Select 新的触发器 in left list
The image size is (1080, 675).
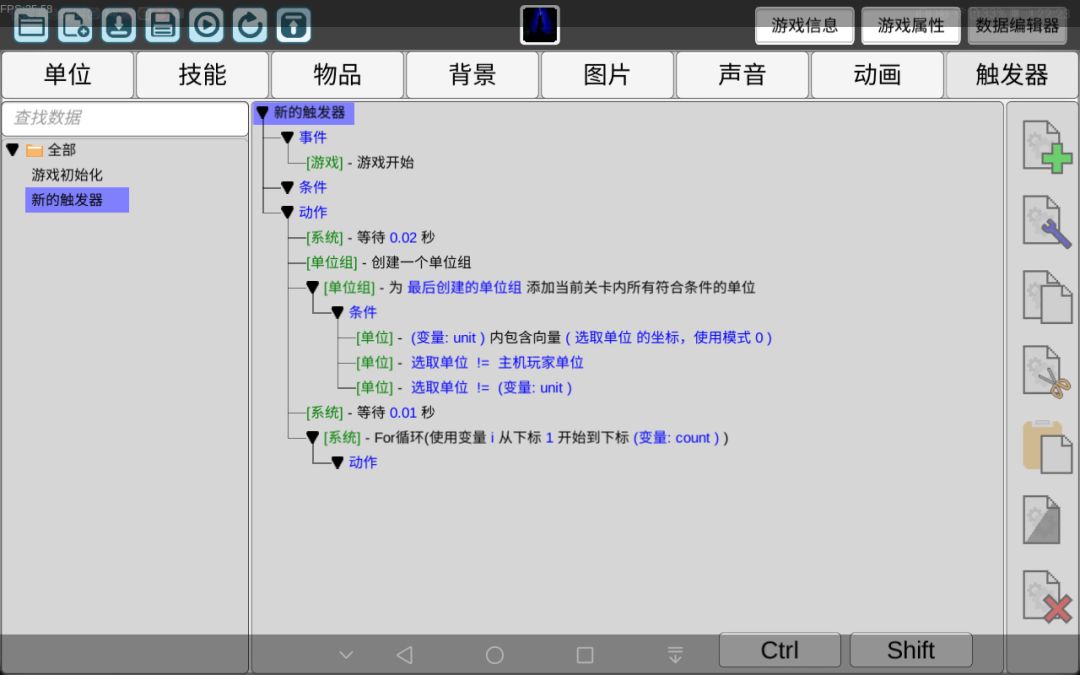[76, 200]
